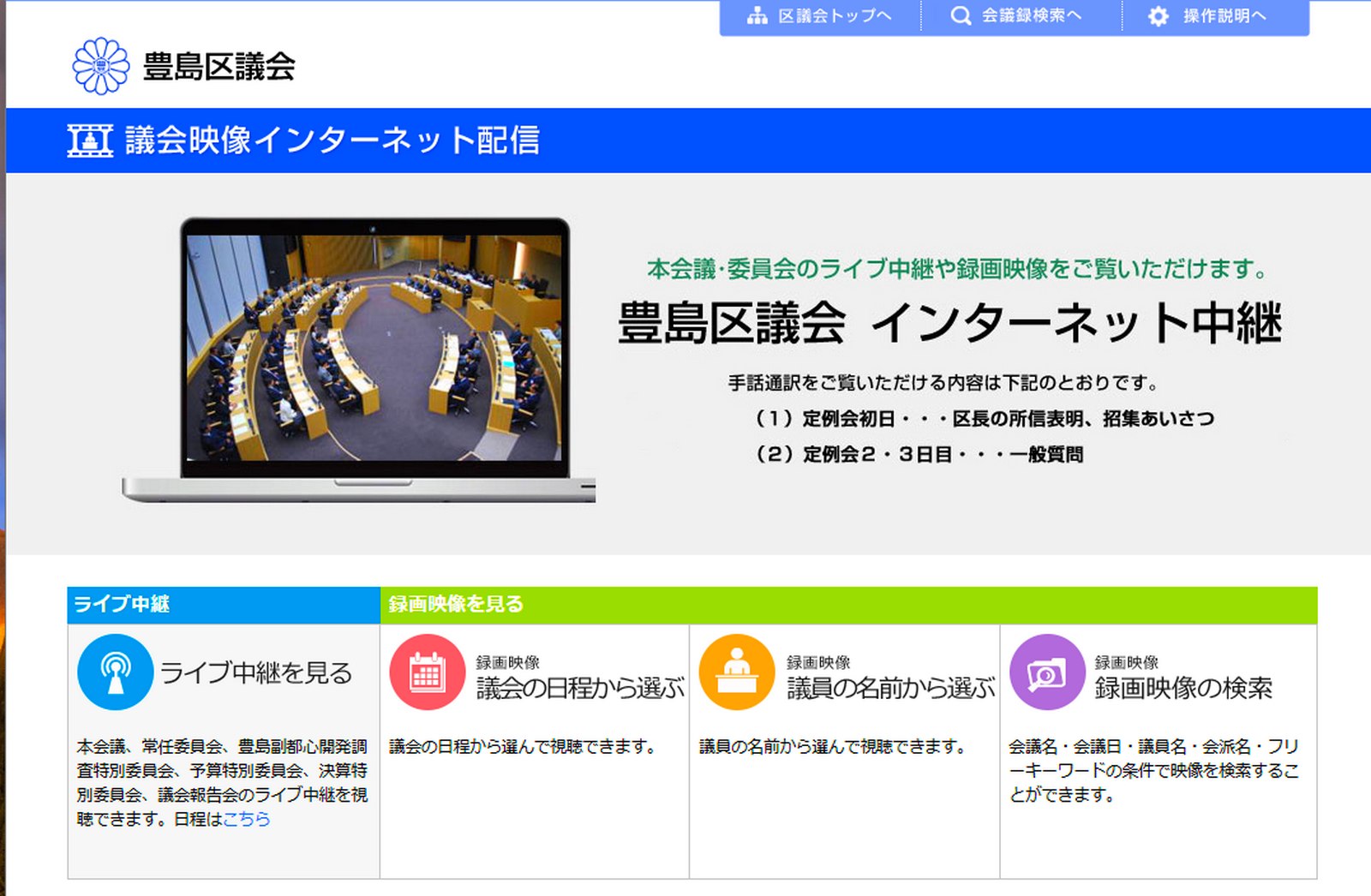Click the red calendar schedule icon

pyautogui.click(x=427, y=672)
